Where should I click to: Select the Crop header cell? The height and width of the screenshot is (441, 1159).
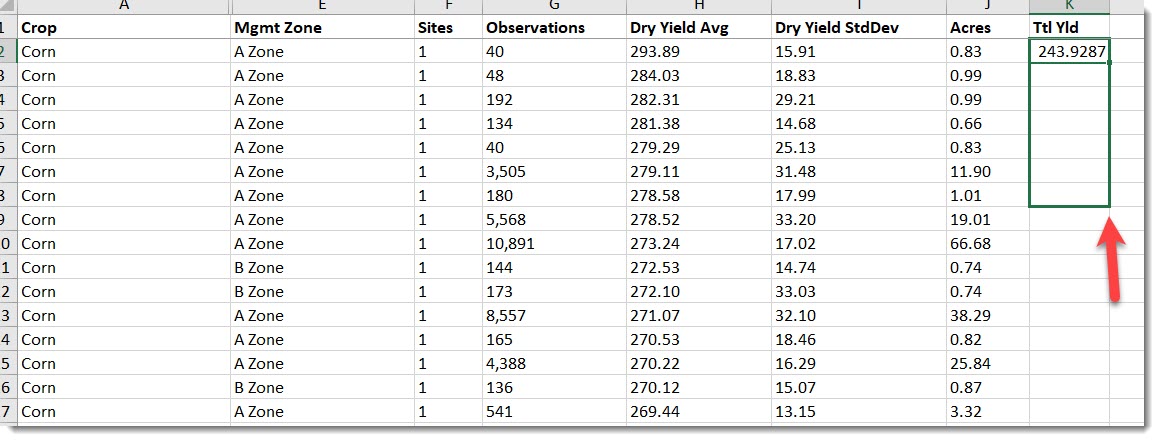point(122,27)
